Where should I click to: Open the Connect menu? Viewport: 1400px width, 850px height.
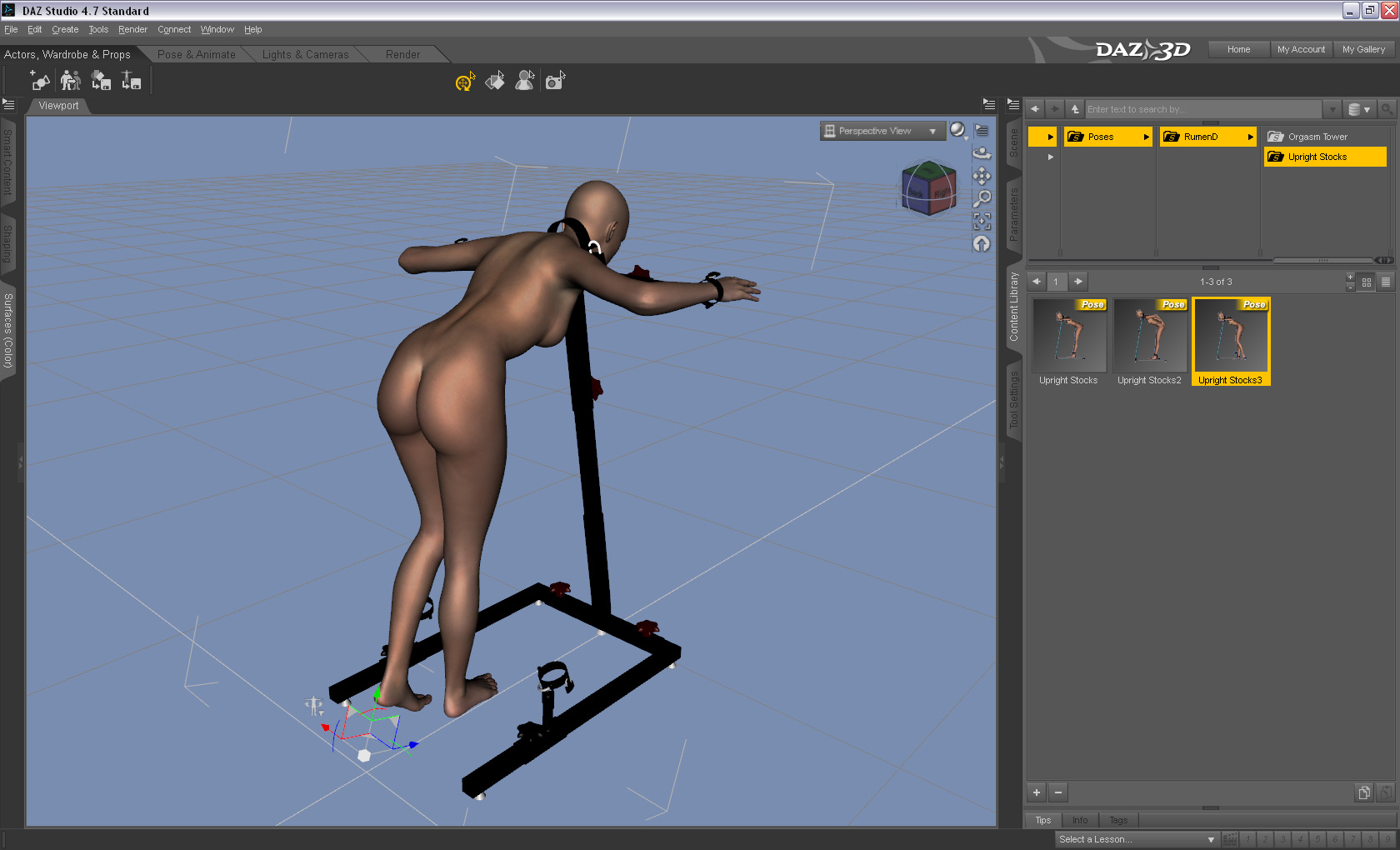pos(174,29)
